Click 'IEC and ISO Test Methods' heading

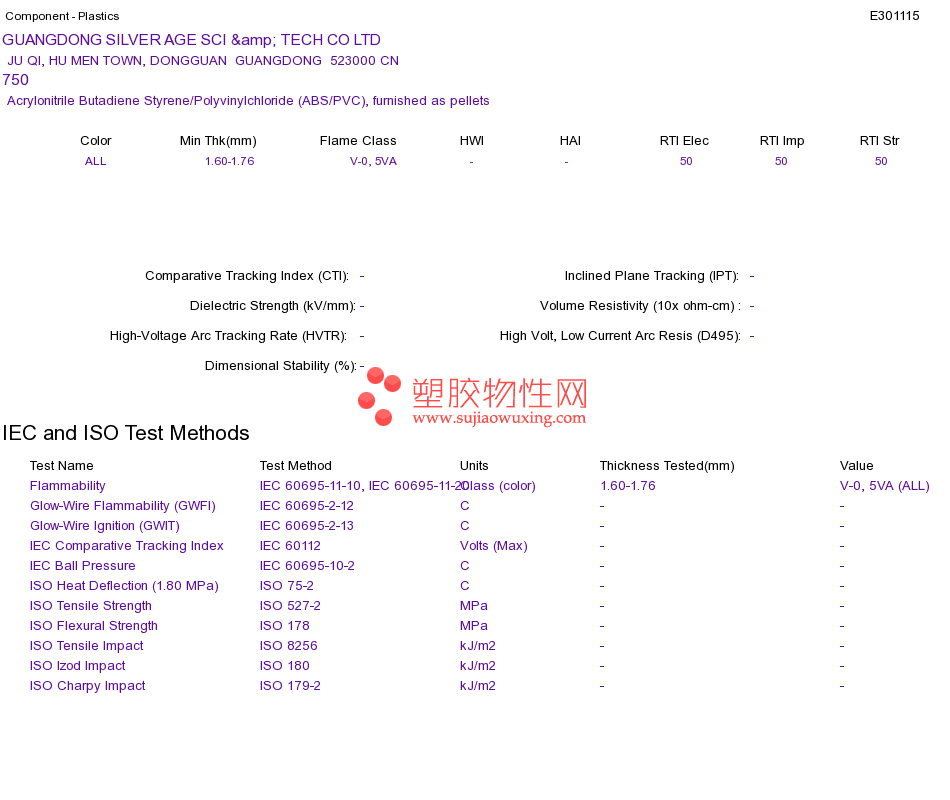[x=126, y=433]
